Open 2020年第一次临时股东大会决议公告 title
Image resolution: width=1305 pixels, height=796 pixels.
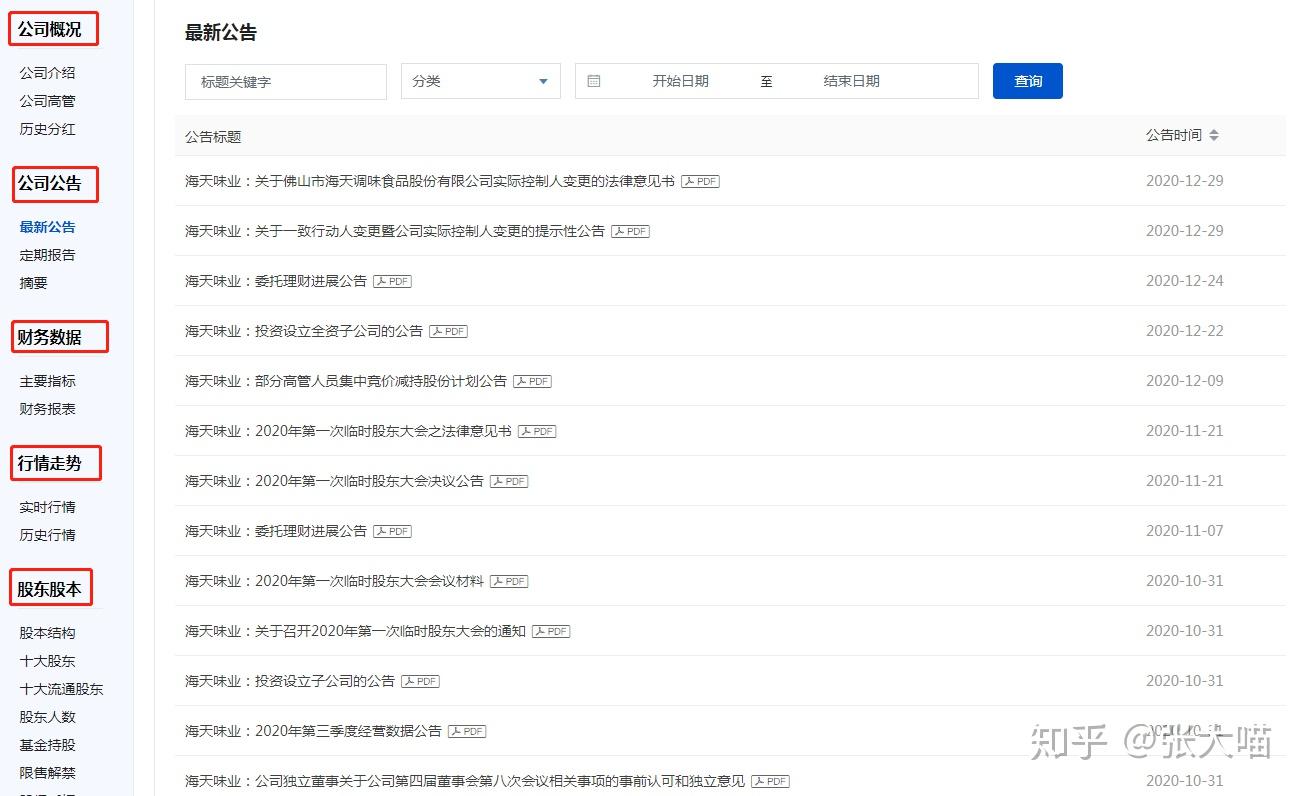334,481
